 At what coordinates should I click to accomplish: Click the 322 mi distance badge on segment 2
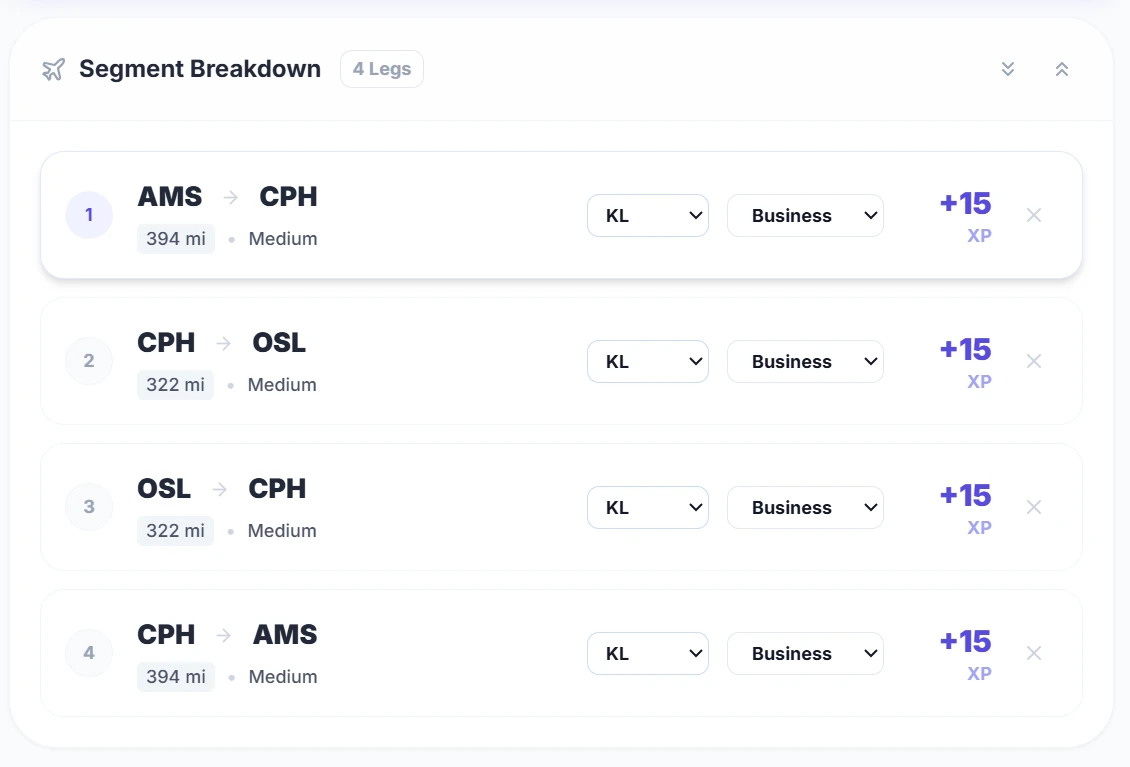point(175,384)
